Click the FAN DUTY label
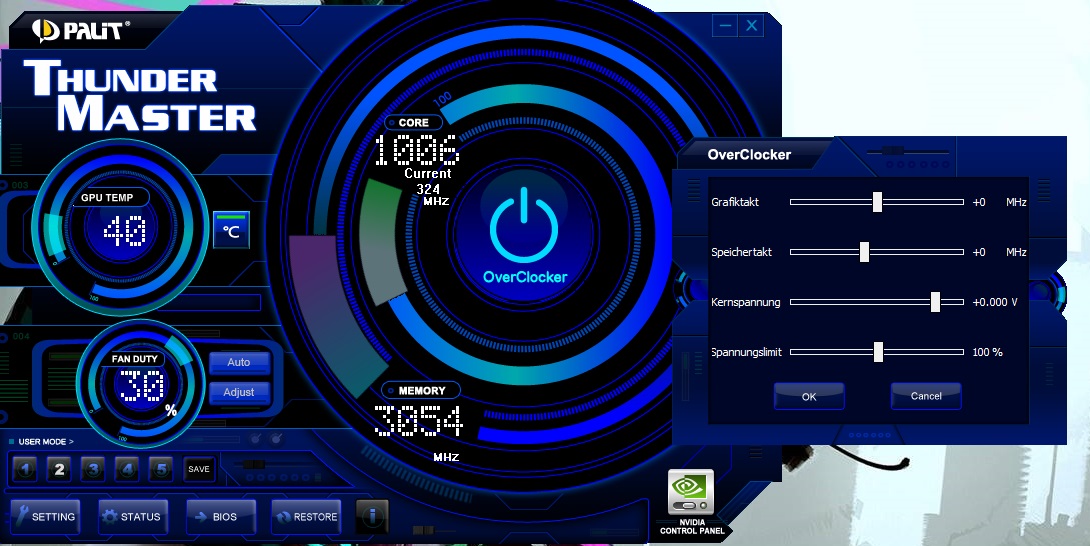1090x546 pixels. tap(134, 359)
